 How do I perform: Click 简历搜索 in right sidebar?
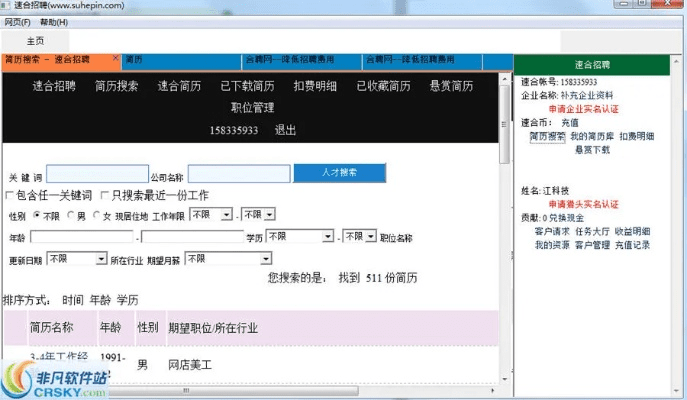547,136
